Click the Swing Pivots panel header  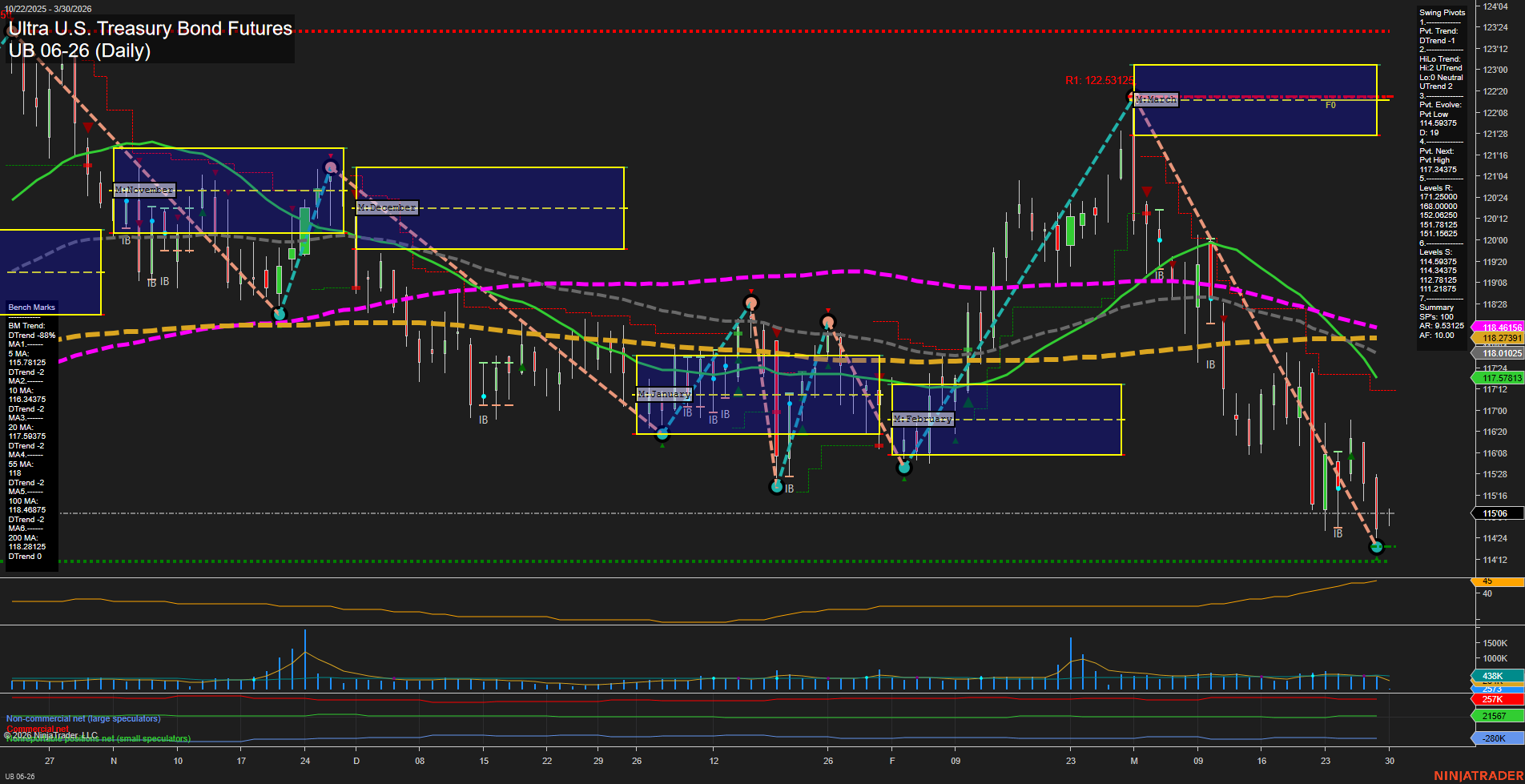1442,12
